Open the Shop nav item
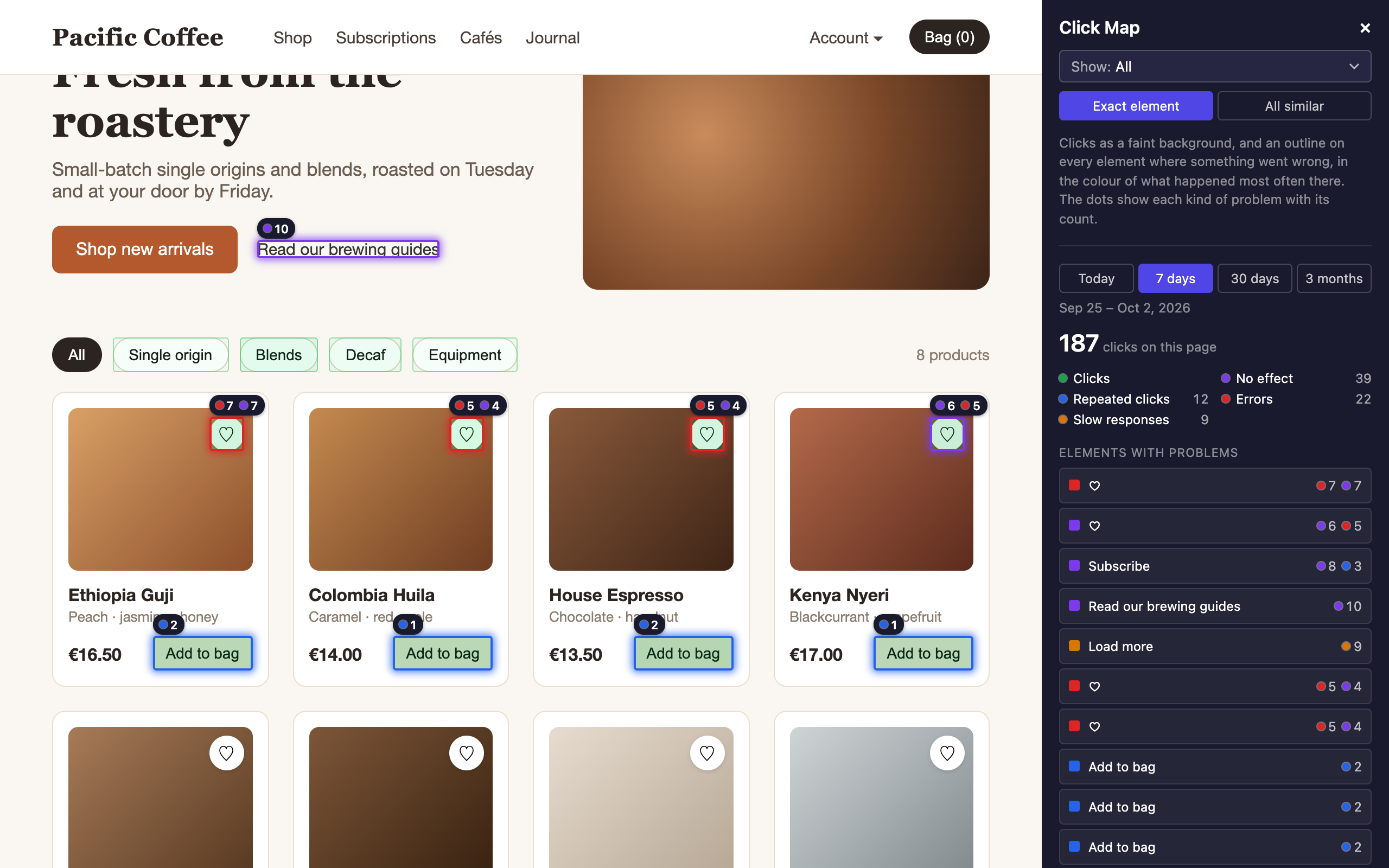 pyautogui.click(x=292, y=38)
